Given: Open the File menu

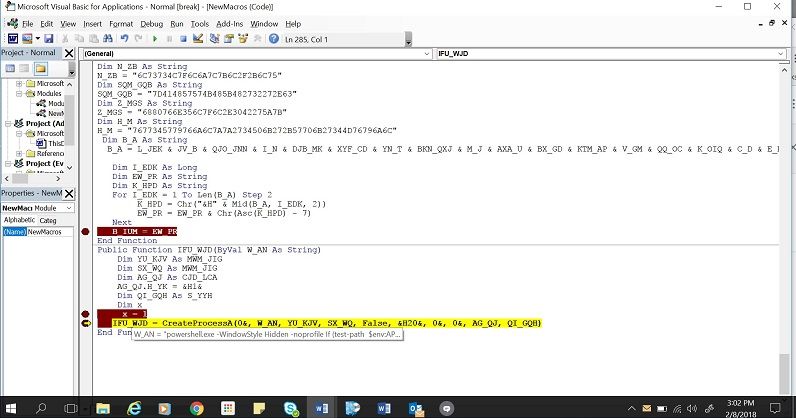Looking at the screenshot, I should (27, 24).
